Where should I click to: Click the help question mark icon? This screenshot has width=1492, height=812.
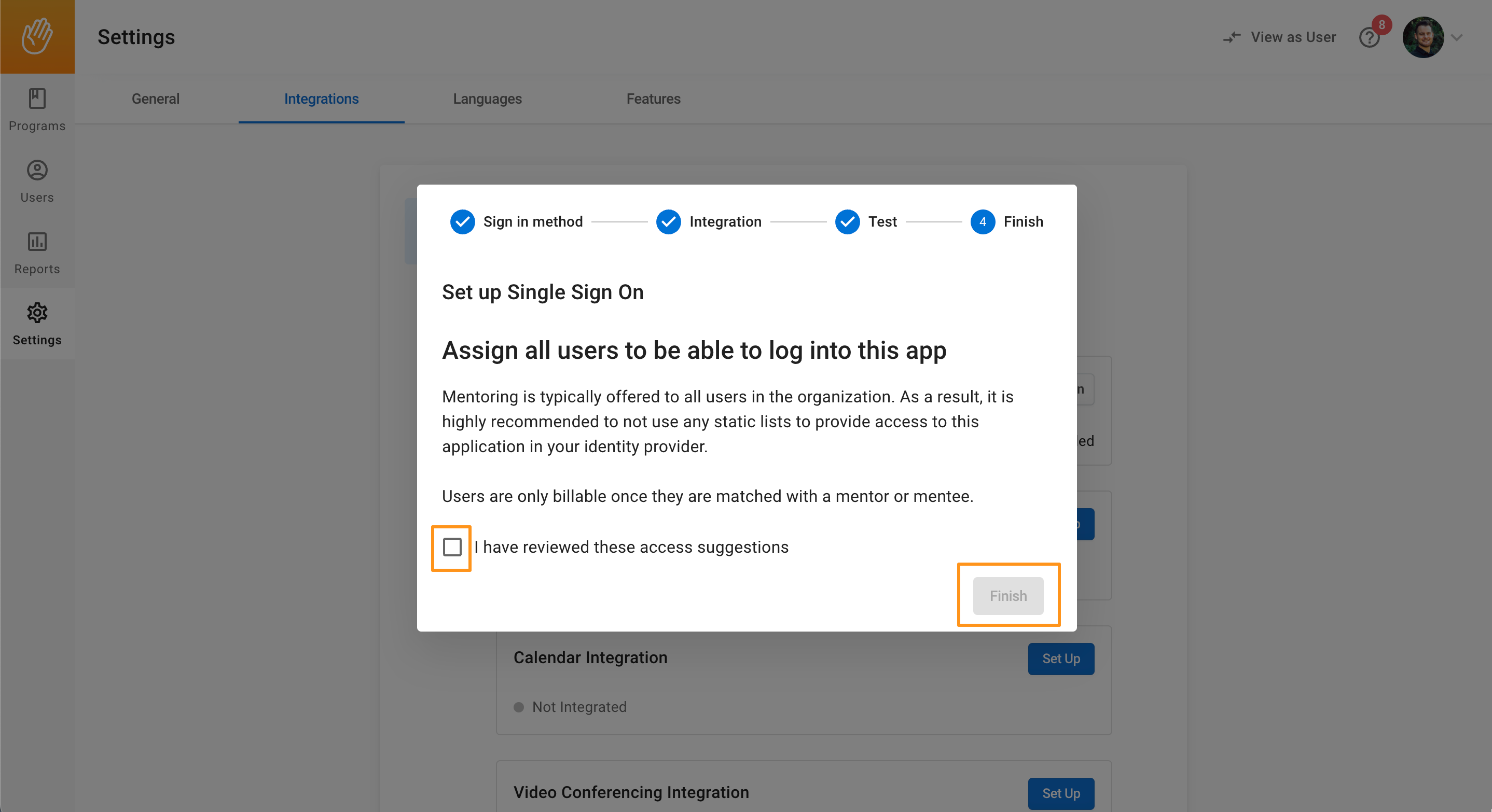pos(1369,38)
